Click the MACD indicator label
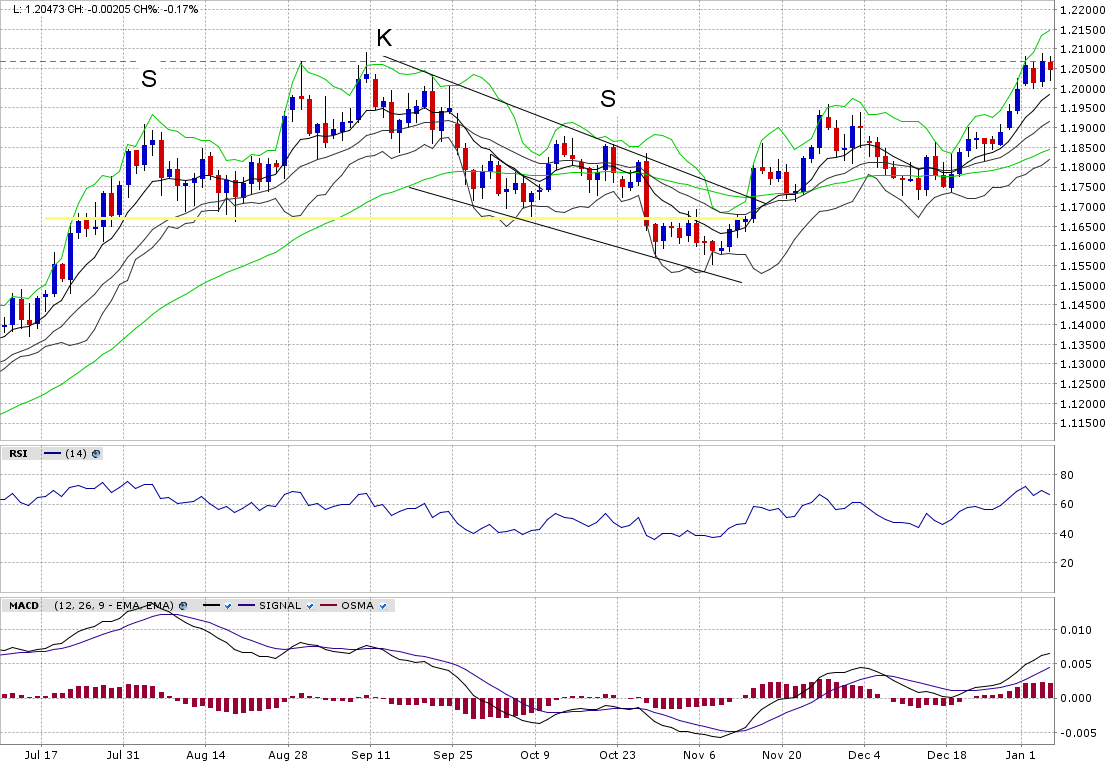Image resolution: width=1114 pixels, height=769 pixels. (x=24, y=606)
